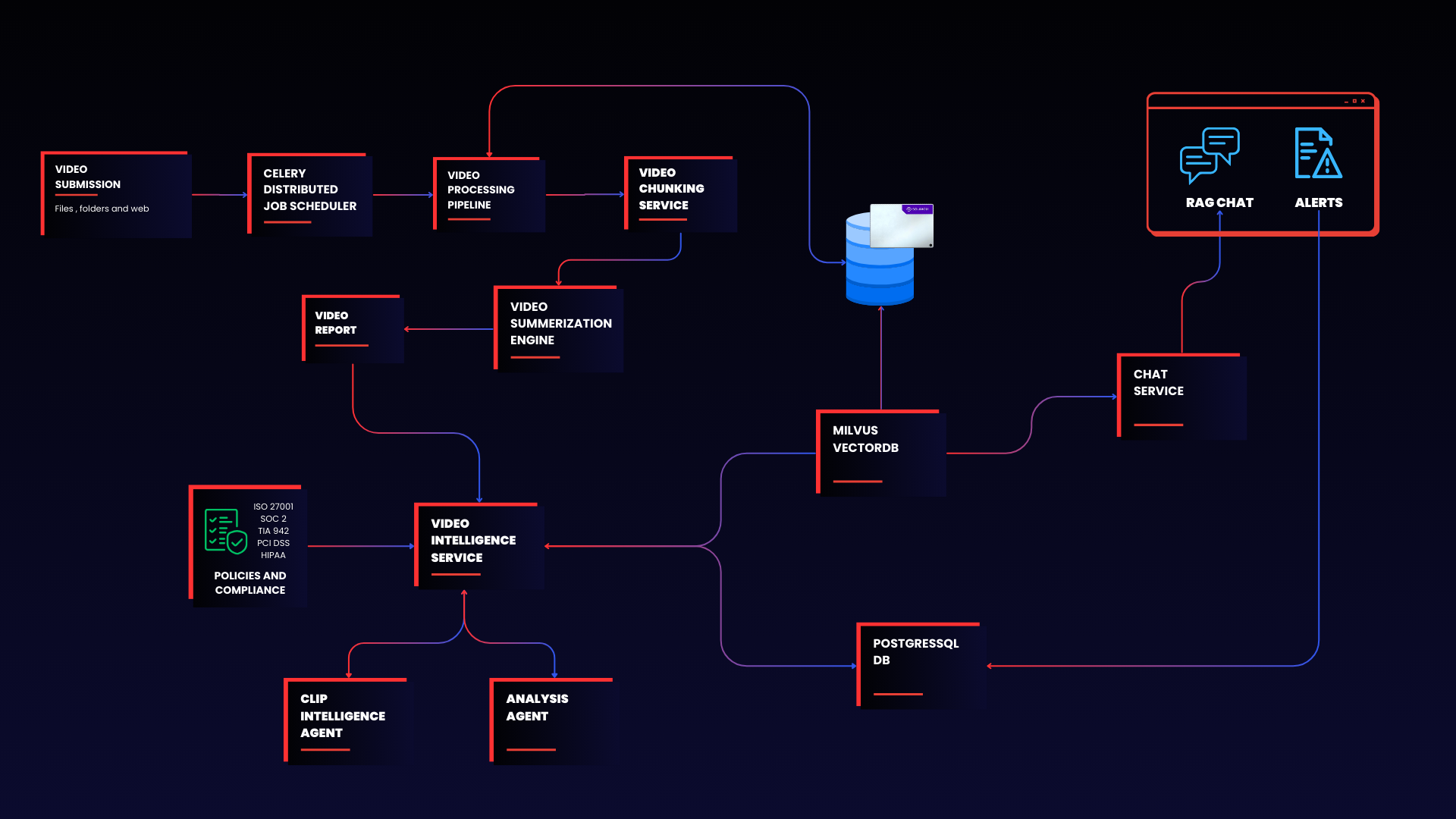Click the Video Chunking Service node
The width and height of the screenshot is (1456, 819).
pos(679,194)
